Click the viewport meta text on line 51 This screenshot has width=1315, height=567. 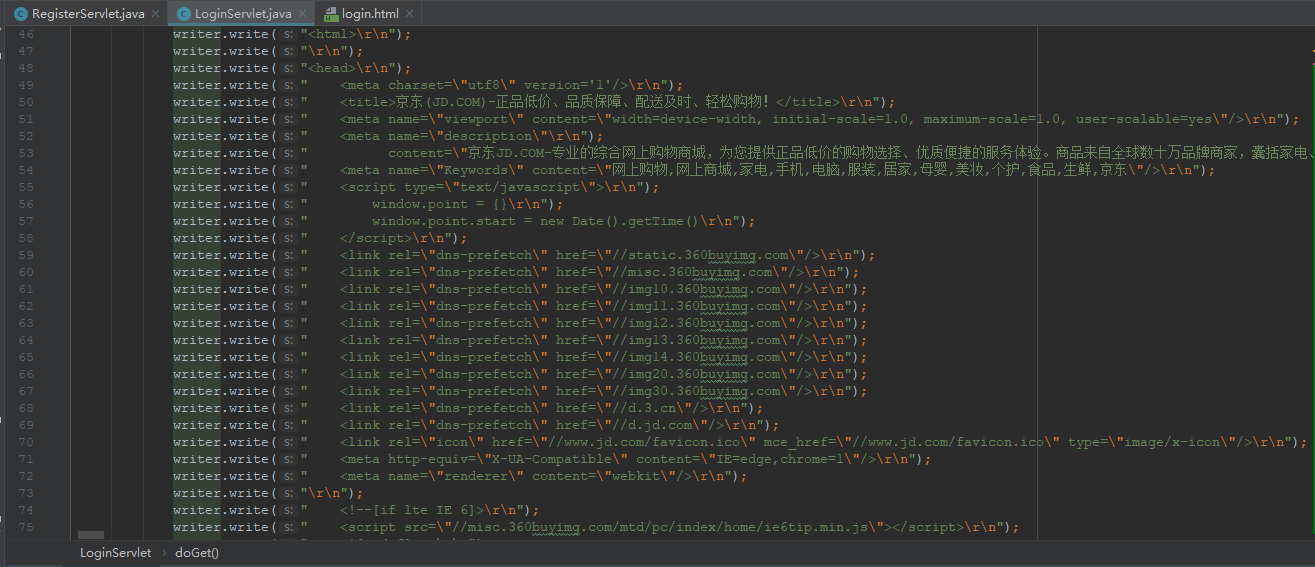812,119
